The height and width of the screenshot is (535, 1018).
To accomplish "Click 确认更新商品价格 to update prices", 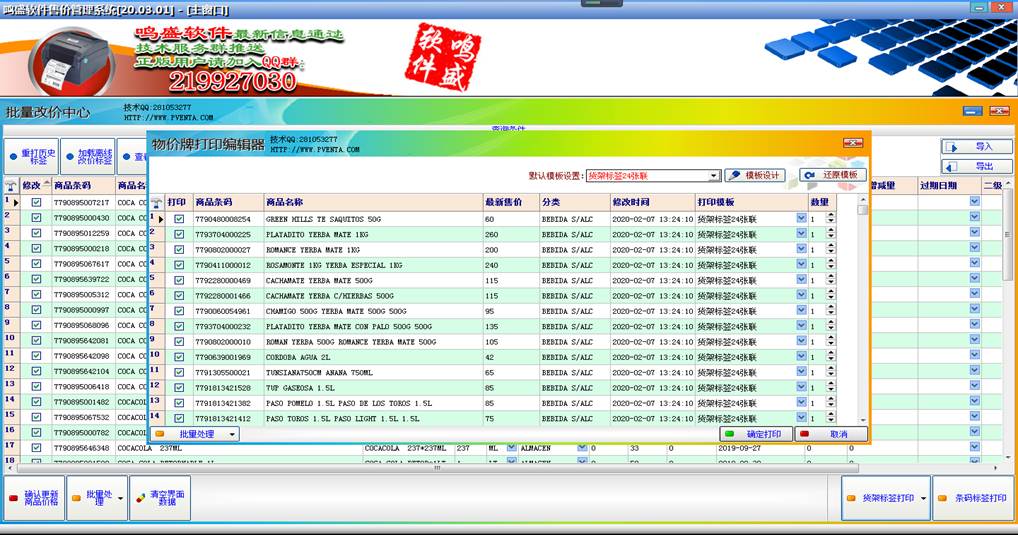I will [x=33, y=497].
